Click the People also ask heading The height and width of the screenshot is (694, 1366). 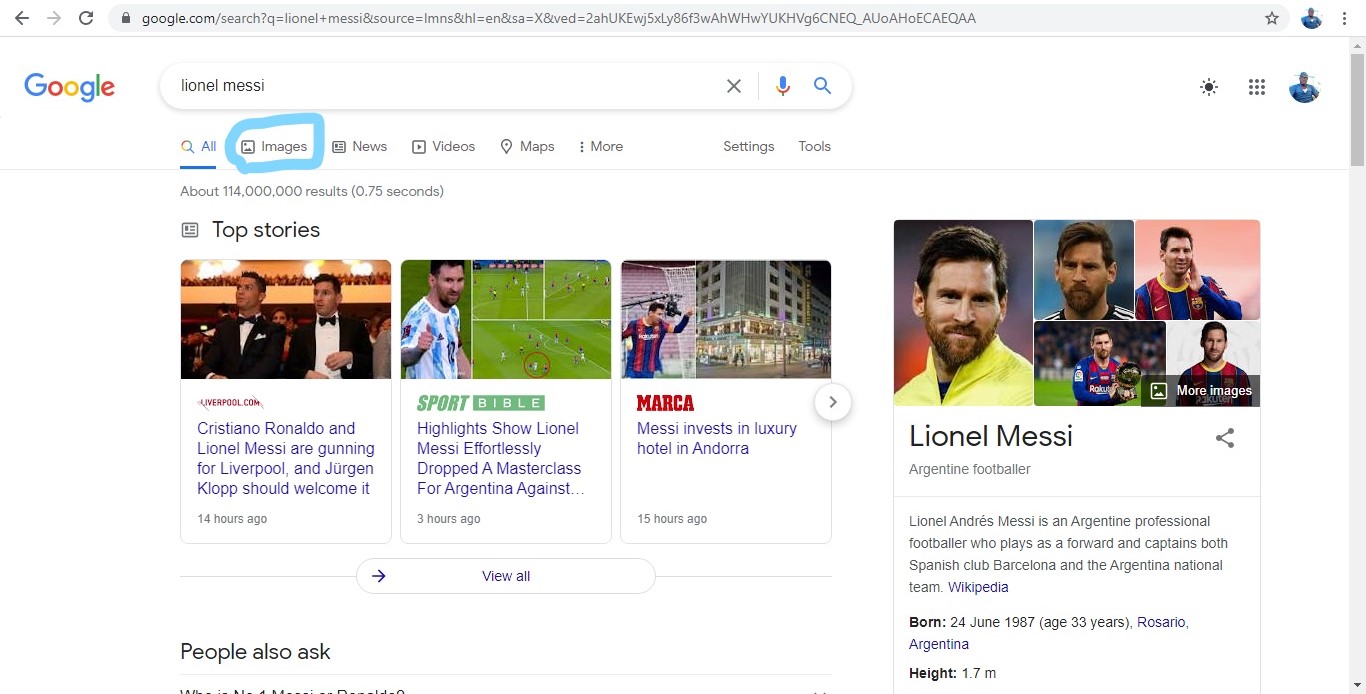click(255, 652)
